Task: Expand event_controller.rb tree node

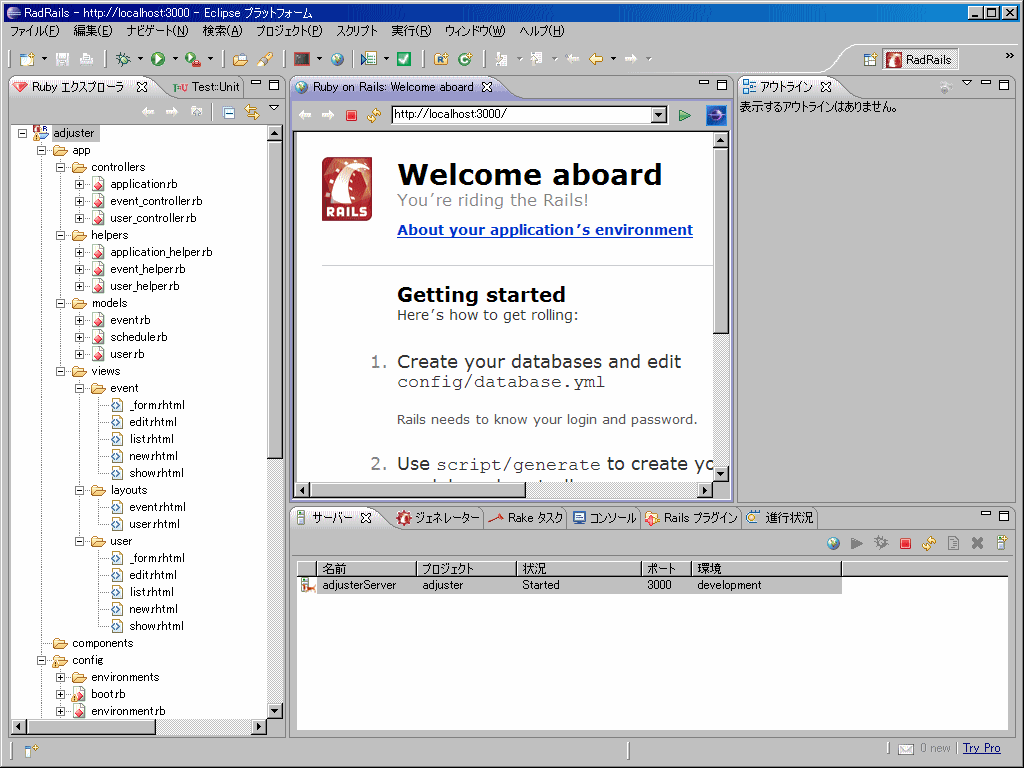Action: (x=80, y=201)
